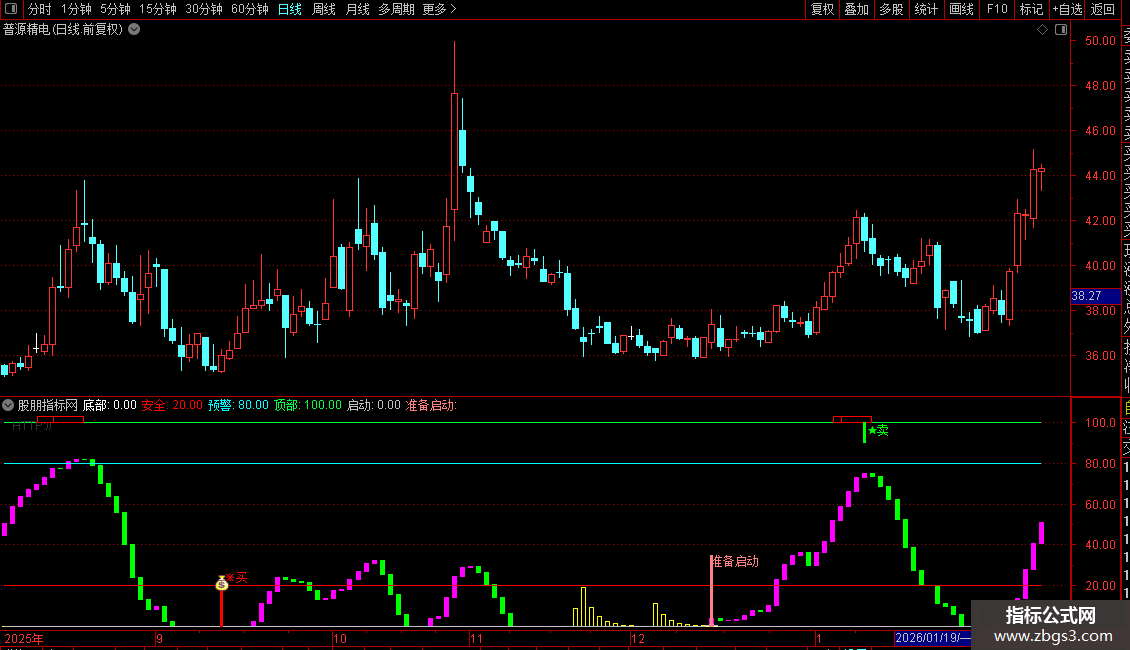
Task: Click the 预警: 80.00 indicator value
Action: click(238, 405)
